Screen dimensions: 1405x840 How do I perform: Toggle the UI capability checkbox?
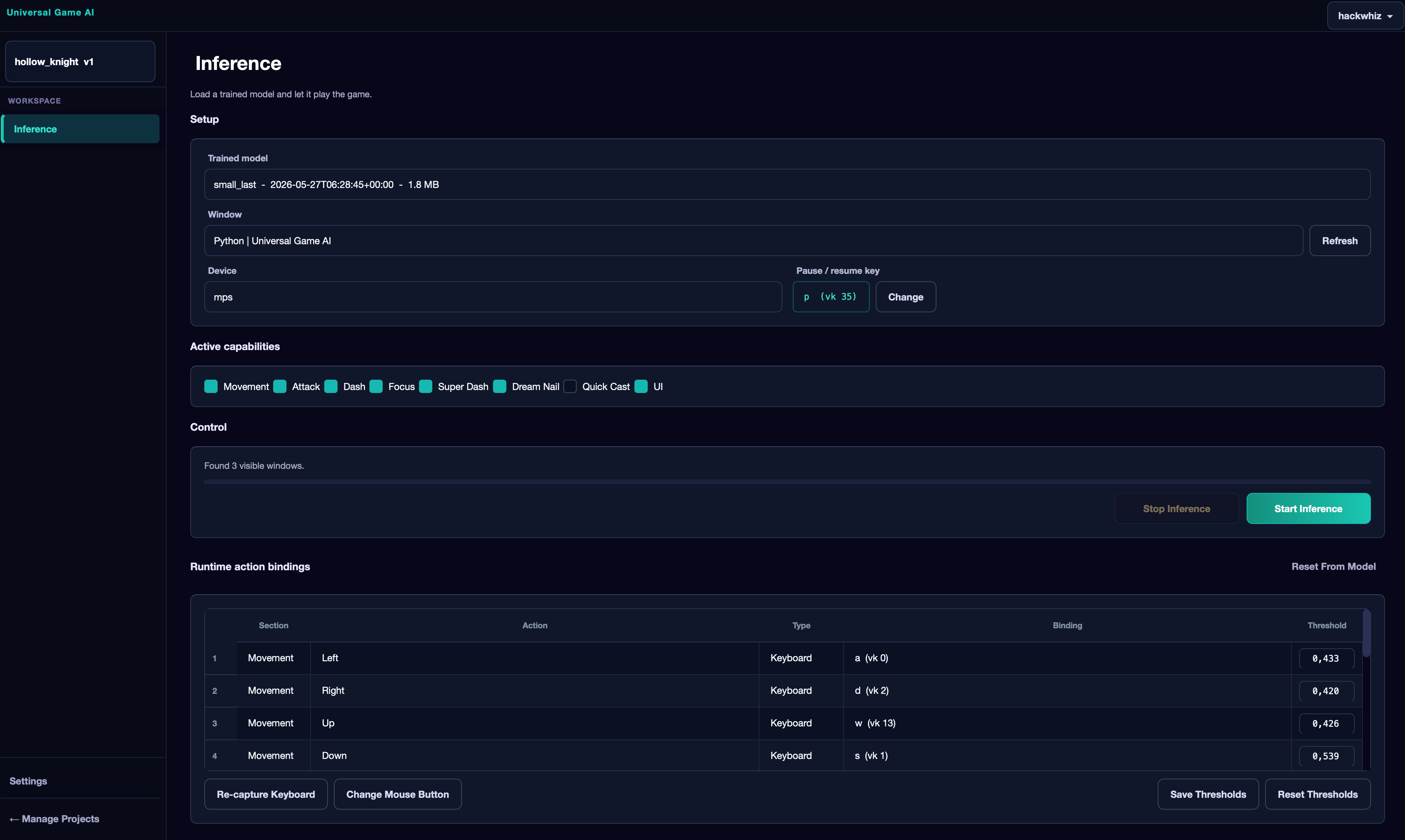[641, 386]
